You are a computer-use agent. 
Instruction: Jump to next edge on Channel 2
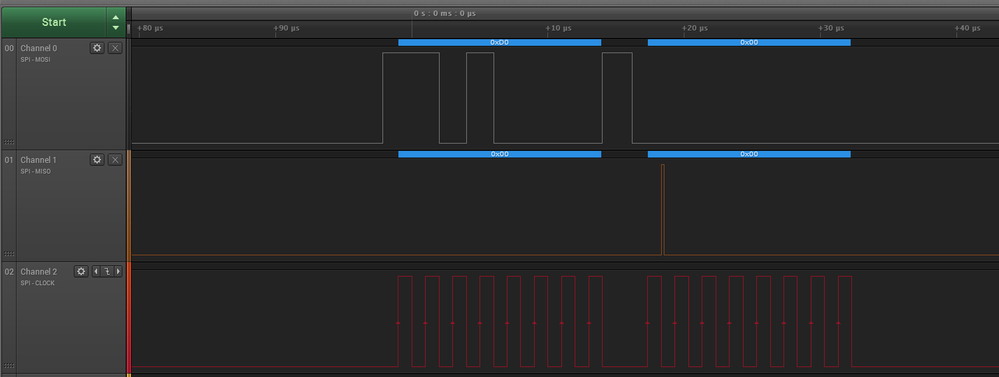119,271
